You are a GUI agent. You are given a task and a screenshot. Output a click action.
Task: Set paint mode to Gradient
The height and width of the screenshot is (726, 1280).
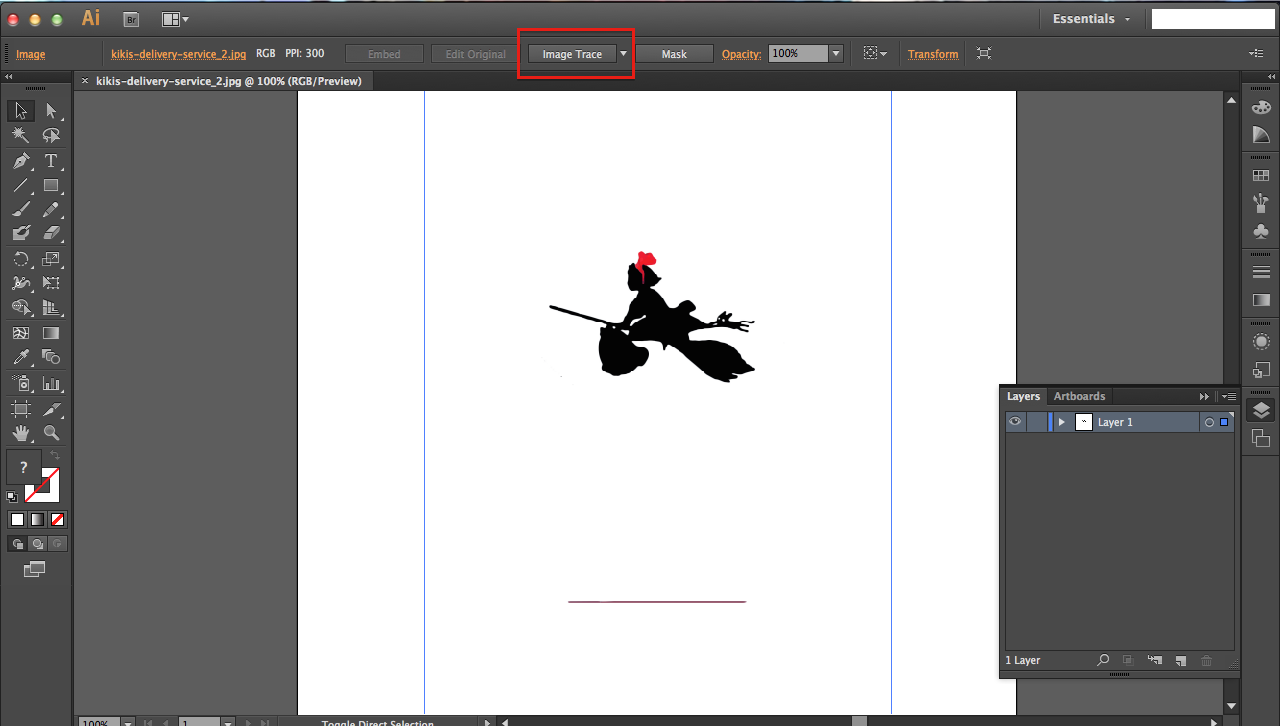(37, 519)
